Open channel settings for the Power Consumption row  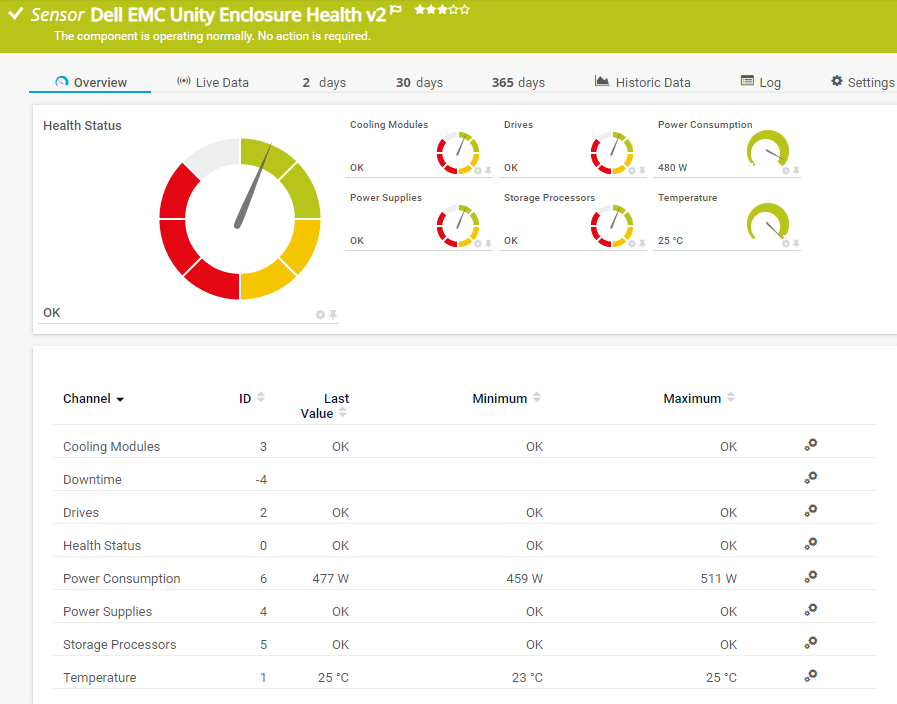point(811,577)
